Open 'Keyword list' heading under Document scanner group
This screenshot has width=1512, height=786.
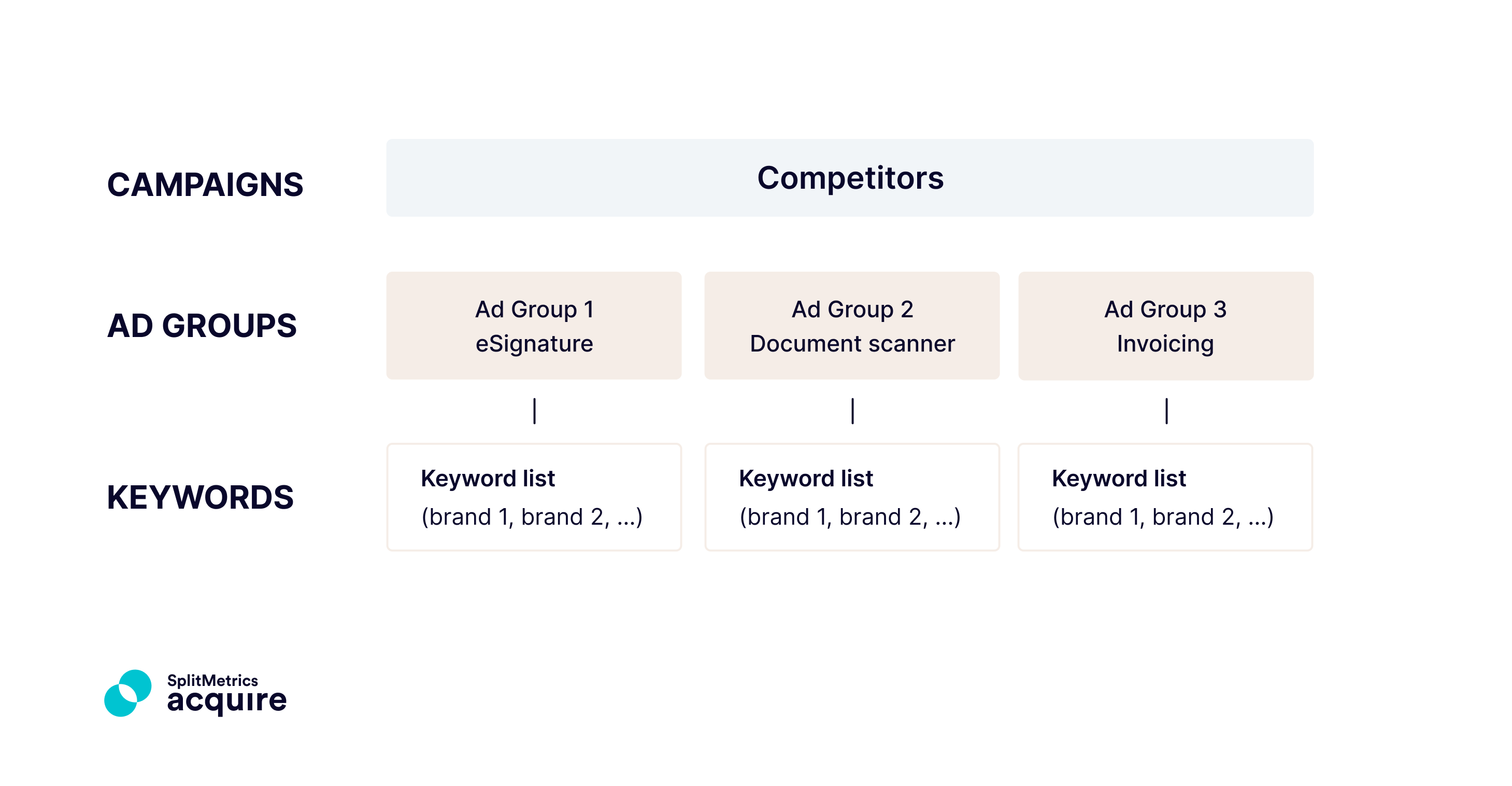(806, 478)
